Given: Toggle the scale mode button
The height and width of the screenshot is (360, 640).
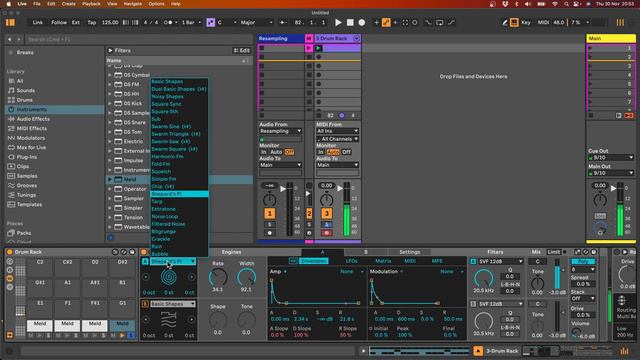Looking at the screenshot, I should pyautogui.click(x=211, y=22).
